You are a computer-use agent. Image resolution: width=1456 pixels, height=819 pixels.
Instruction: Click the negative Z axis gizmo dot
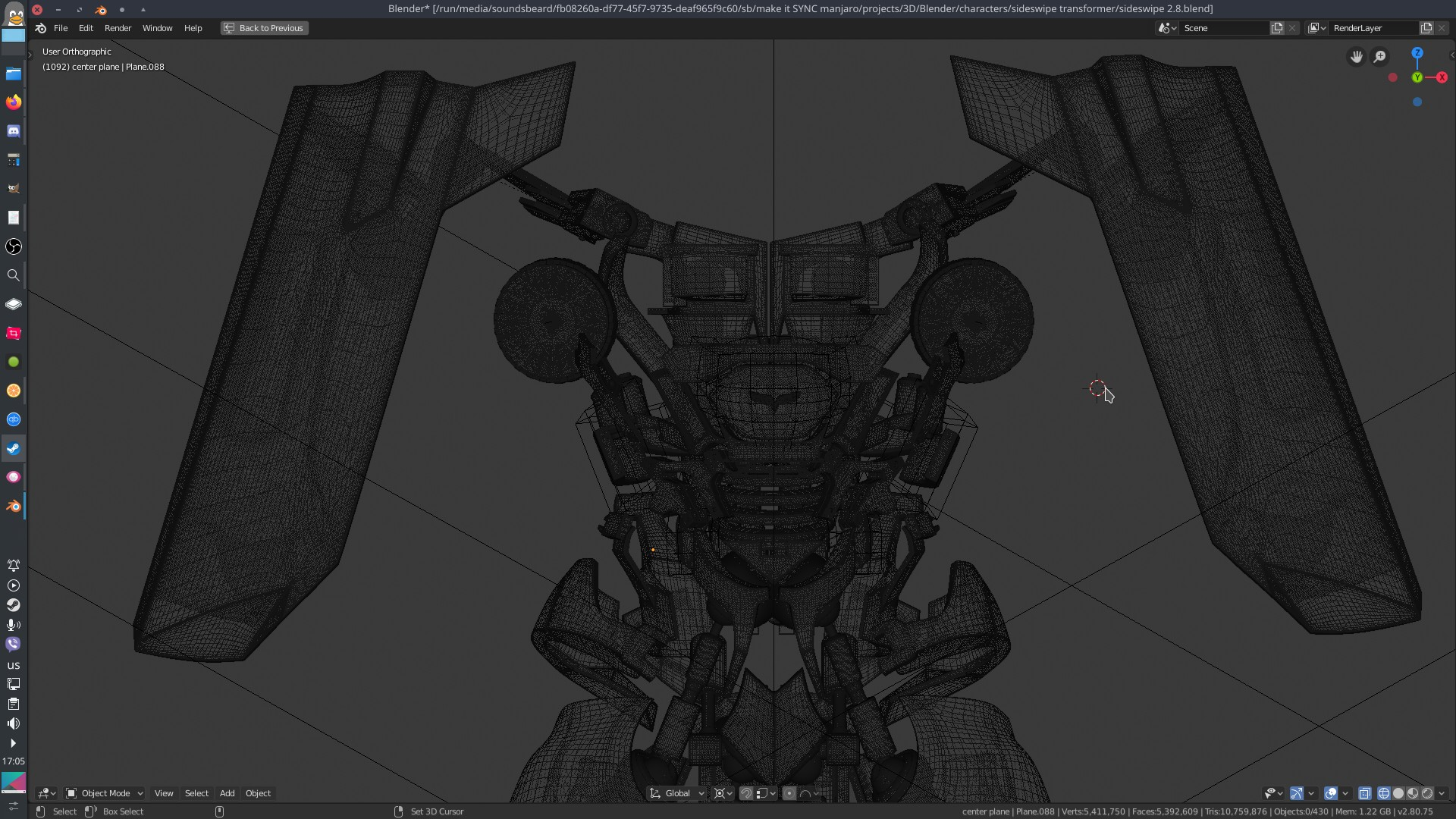pos(1417,102)
